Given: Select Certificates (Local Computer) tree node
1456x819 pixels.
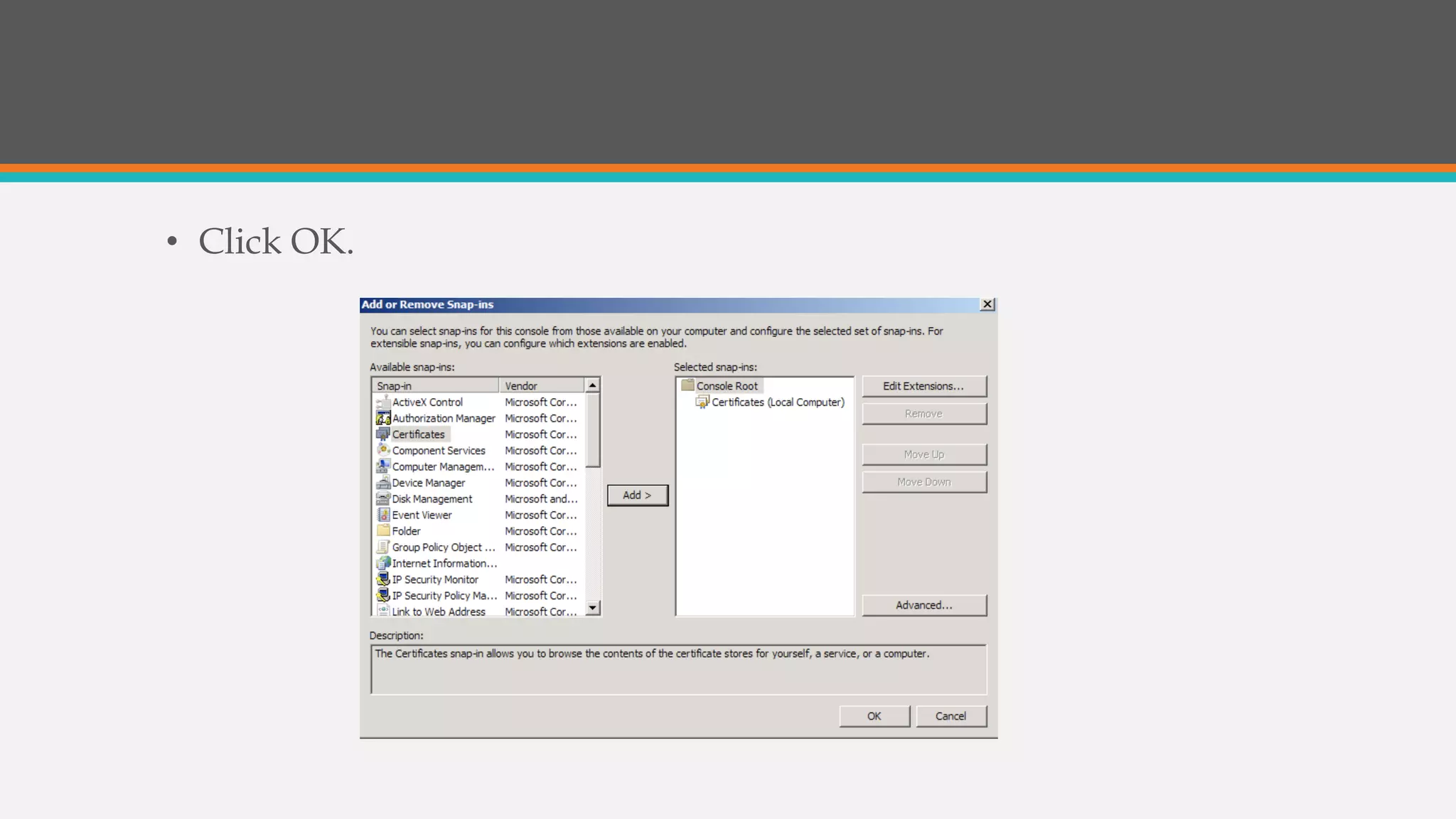Looking at the screenshot, I should (778, 402).
